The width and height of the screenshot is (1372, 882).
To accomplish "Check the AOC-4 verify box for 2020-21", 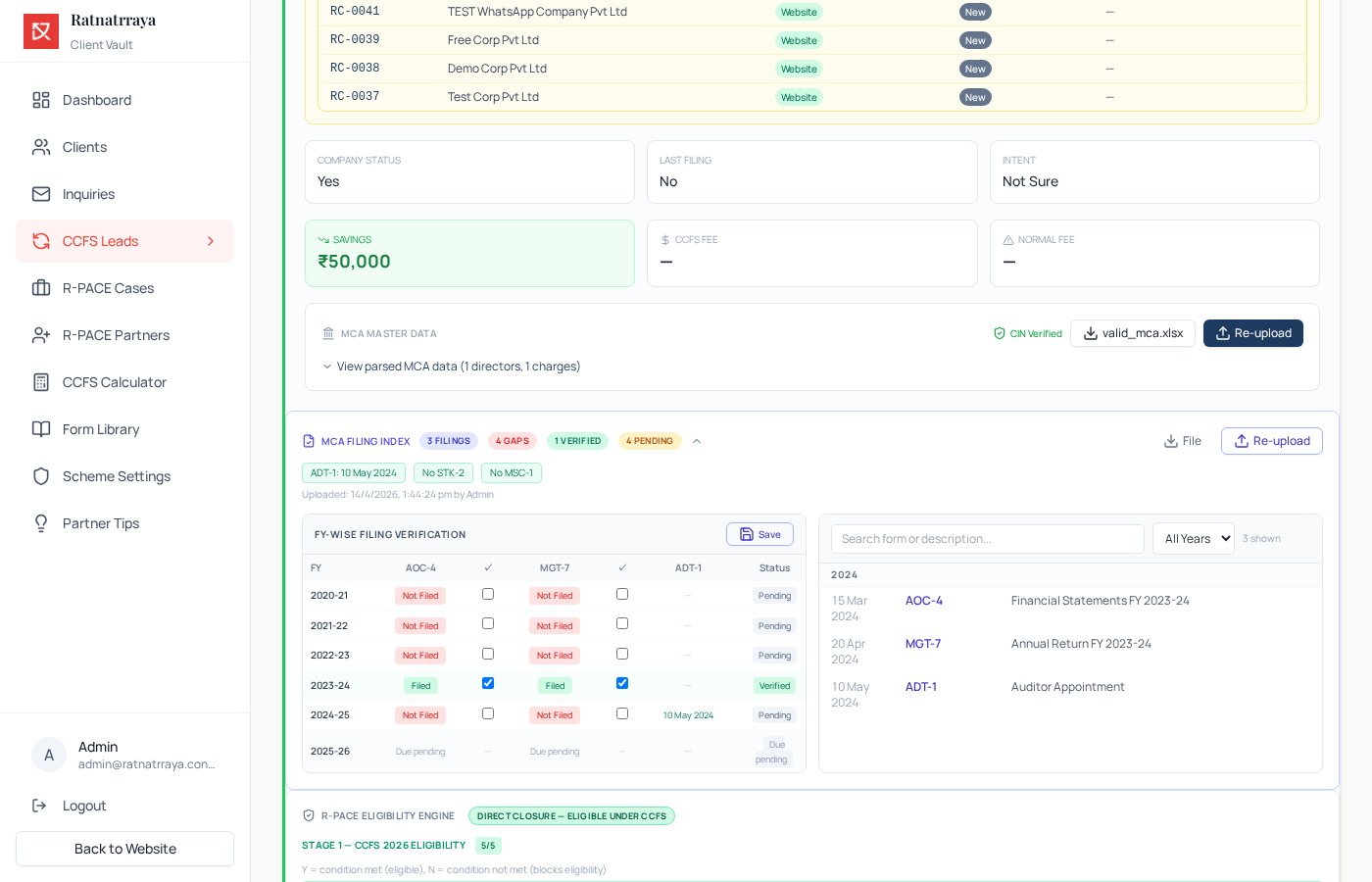I will [x=488, y=594].
